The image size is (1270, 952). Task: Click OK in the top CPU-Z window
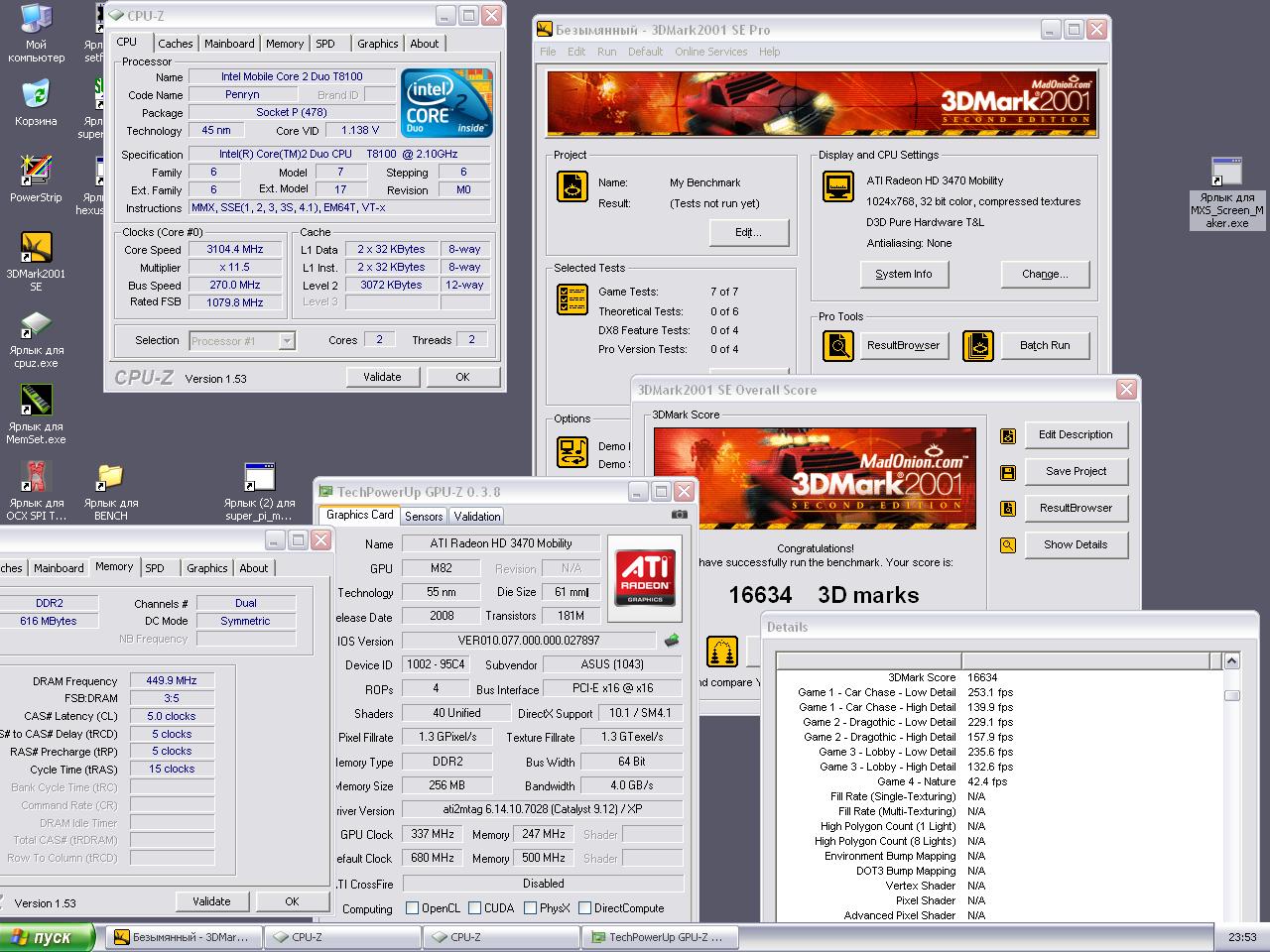pyautogui.click(x=462, y=377)
